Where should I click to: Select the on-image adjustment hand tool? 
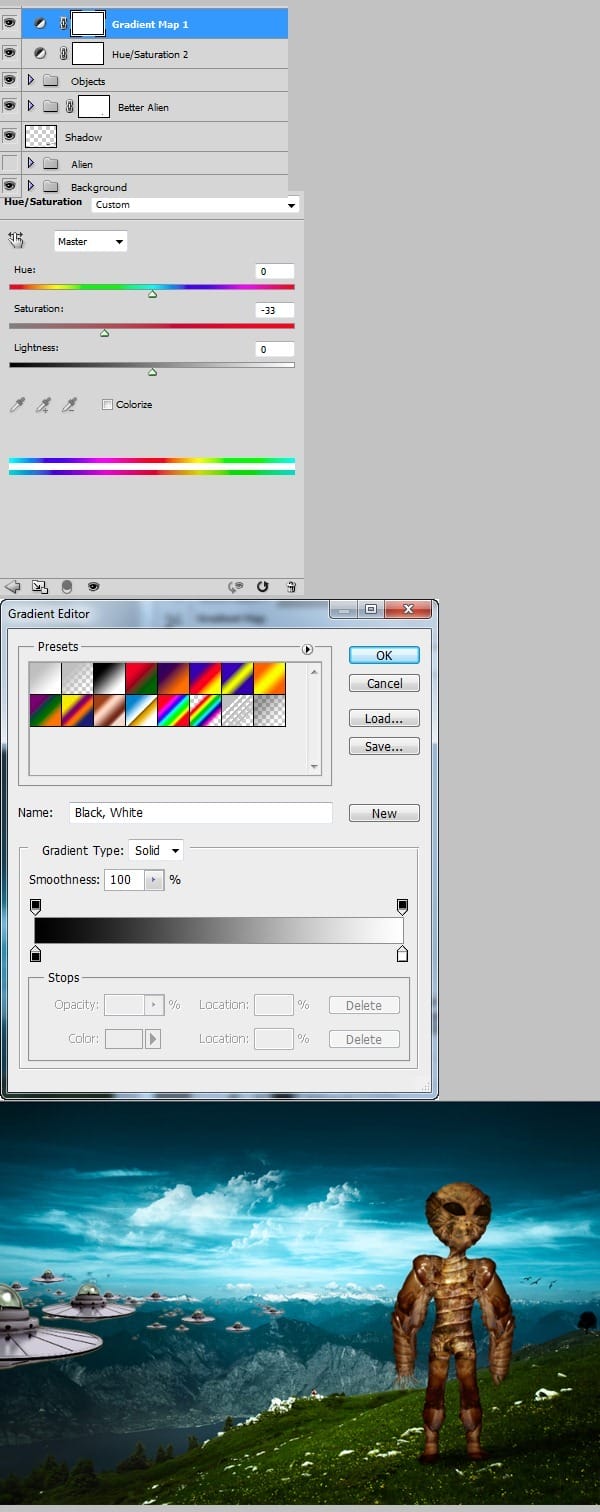click(x=16, y=240)
